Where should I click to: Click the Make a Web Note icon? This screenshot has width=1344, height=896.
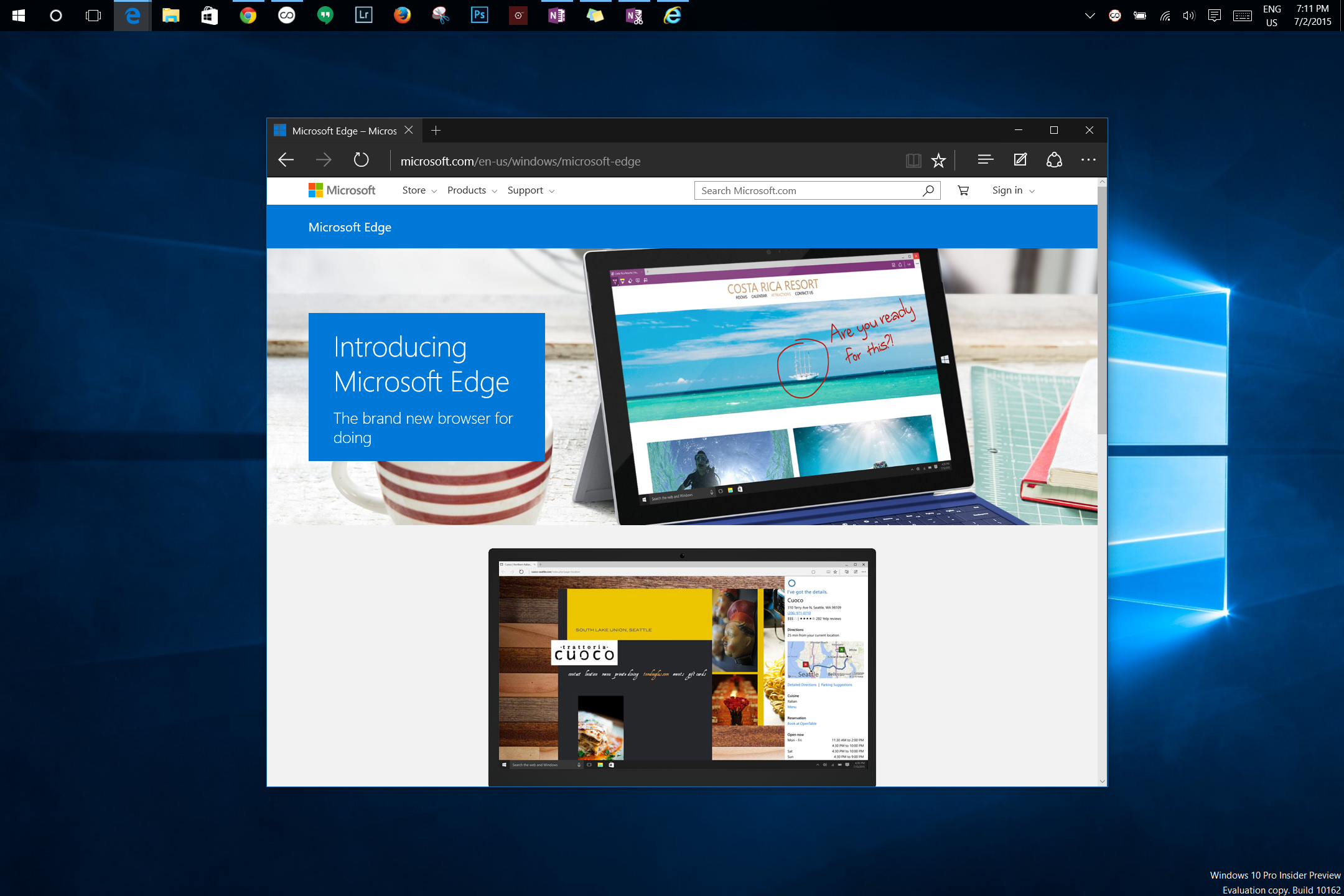(1020, 160)
